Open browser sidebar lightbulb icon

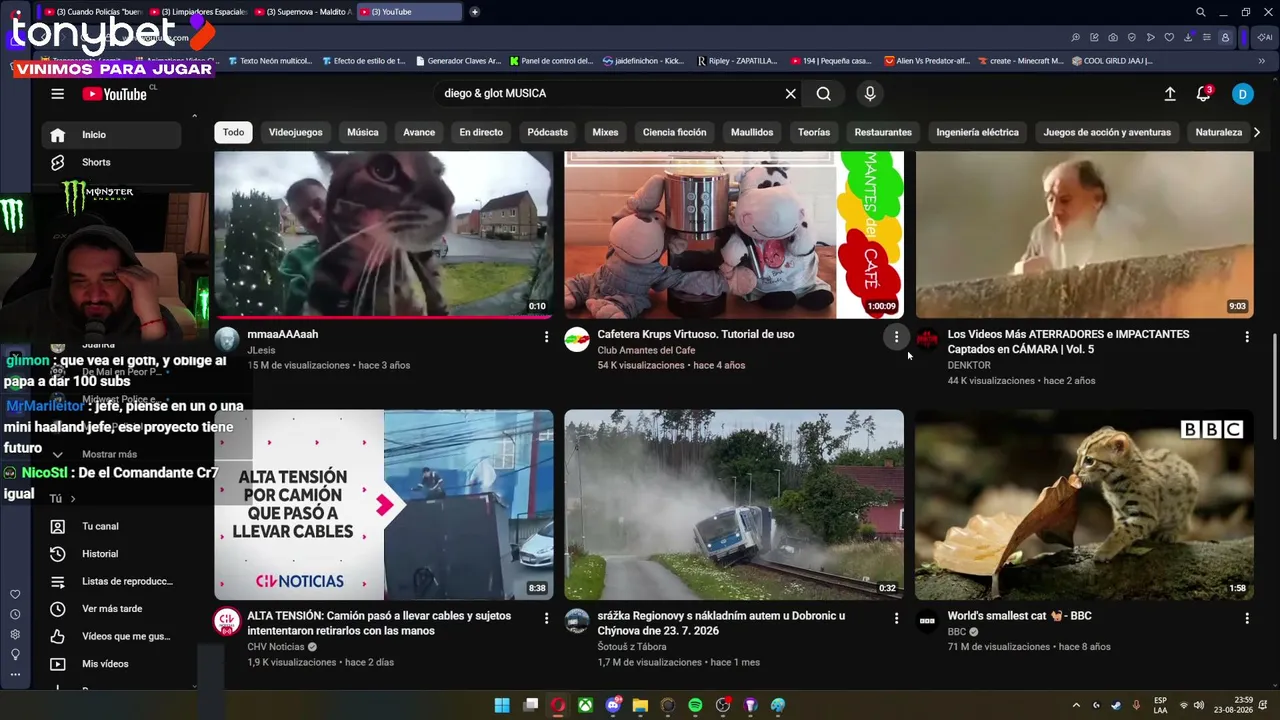[x=15, y=655]
